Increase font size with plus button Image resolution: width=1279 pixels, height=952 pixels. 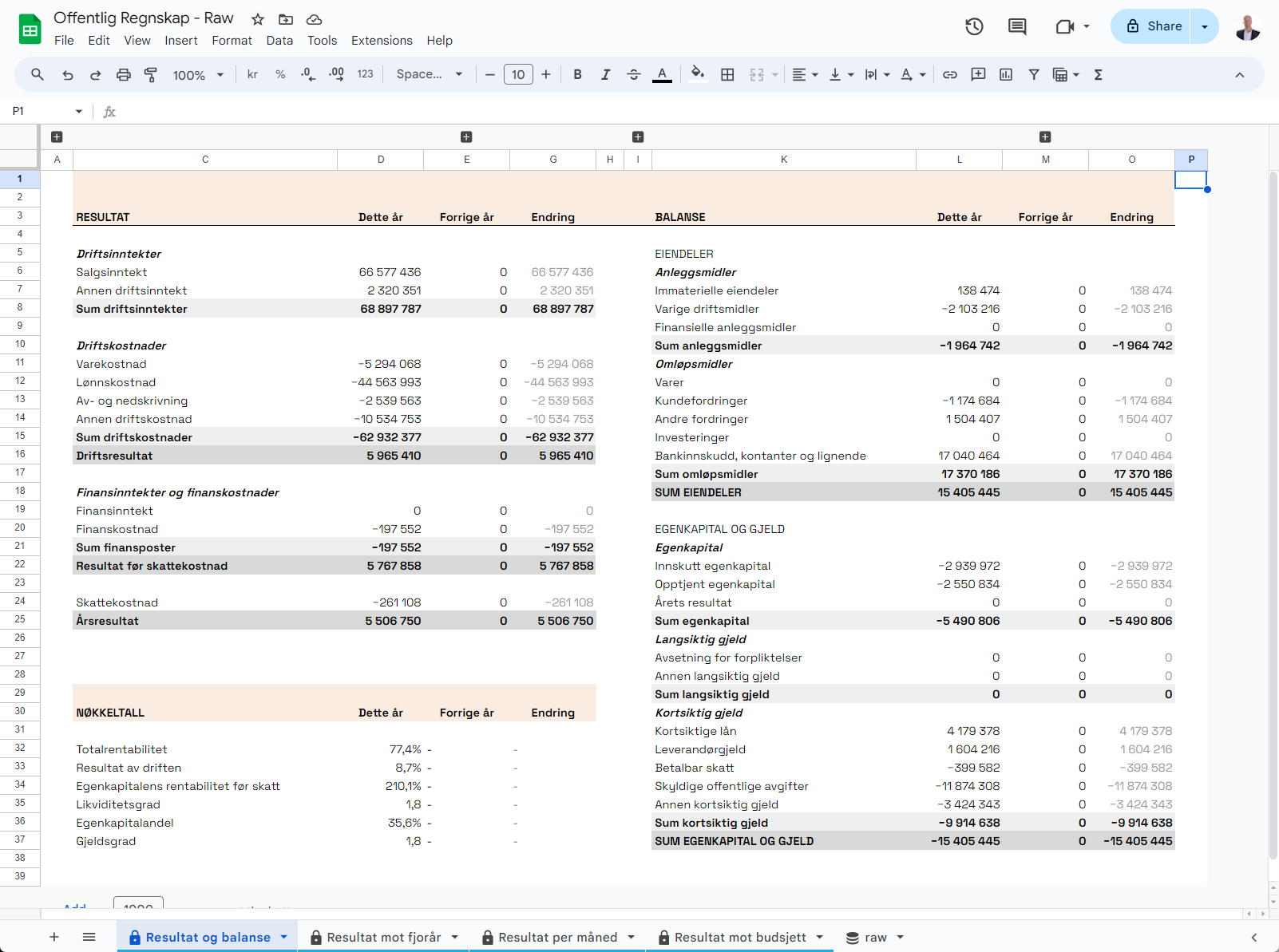point(546,74)
